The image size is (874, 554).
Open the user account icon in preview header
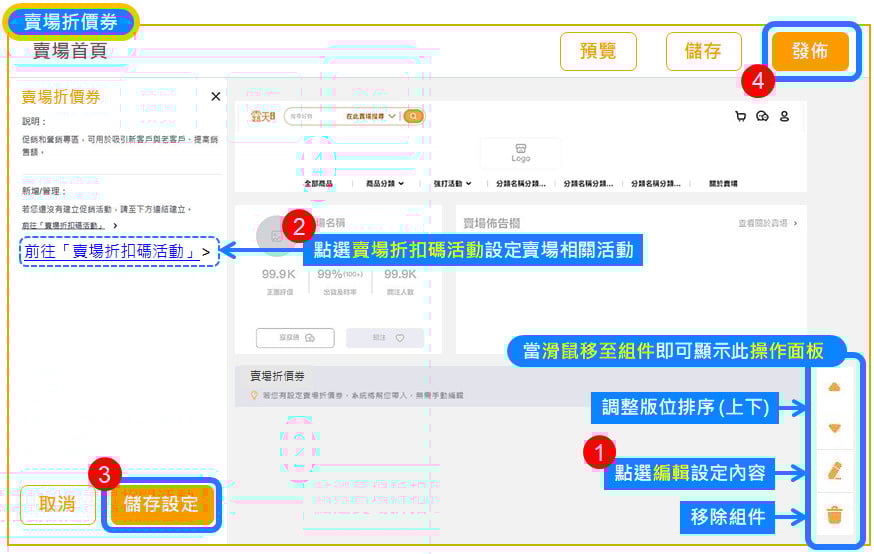(x=784, y=116)
